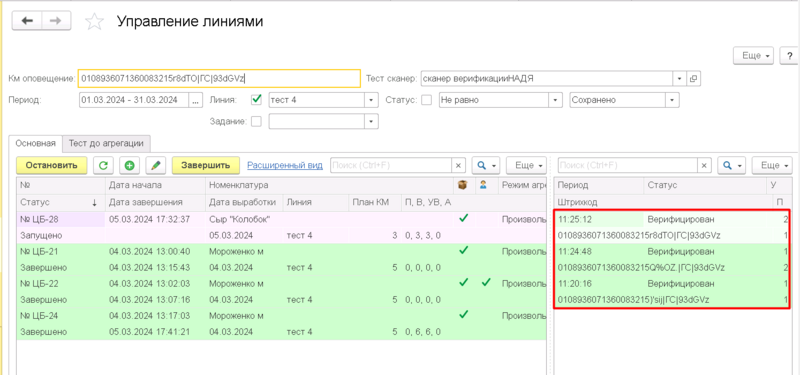Clear the left search field with X
Viewport: 800px width, 375px height.
[458, 165]
